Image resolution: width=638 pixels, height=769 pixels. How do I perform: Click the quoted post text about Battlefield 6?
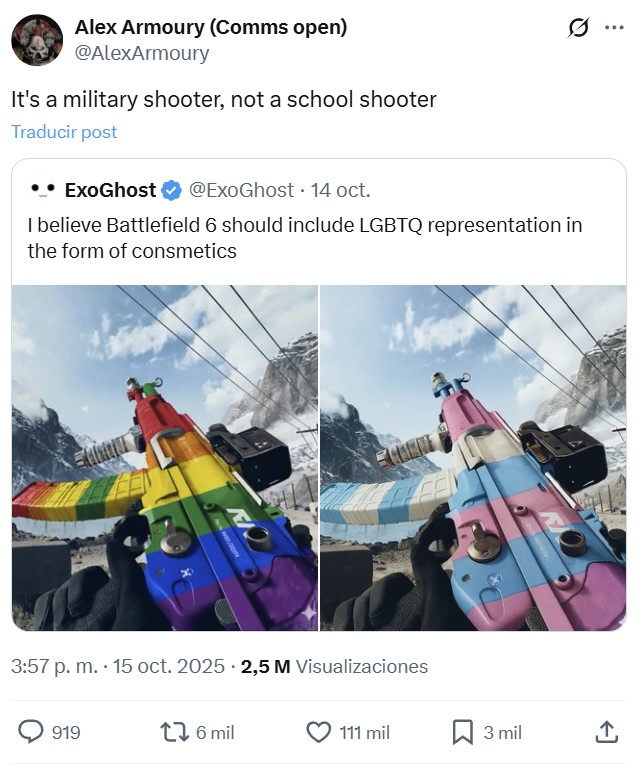point(305,238)
